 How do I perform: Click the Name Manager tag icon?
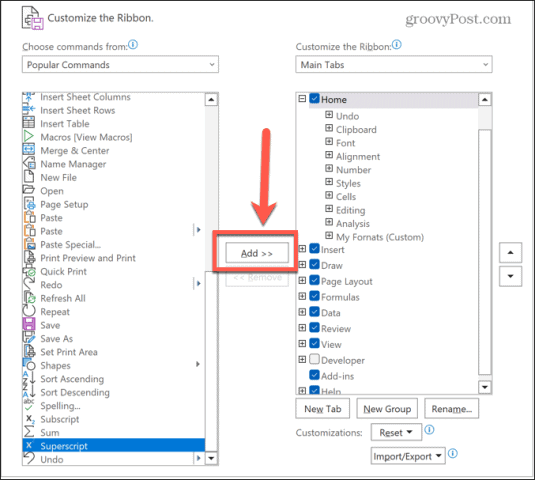coord(29,163)
